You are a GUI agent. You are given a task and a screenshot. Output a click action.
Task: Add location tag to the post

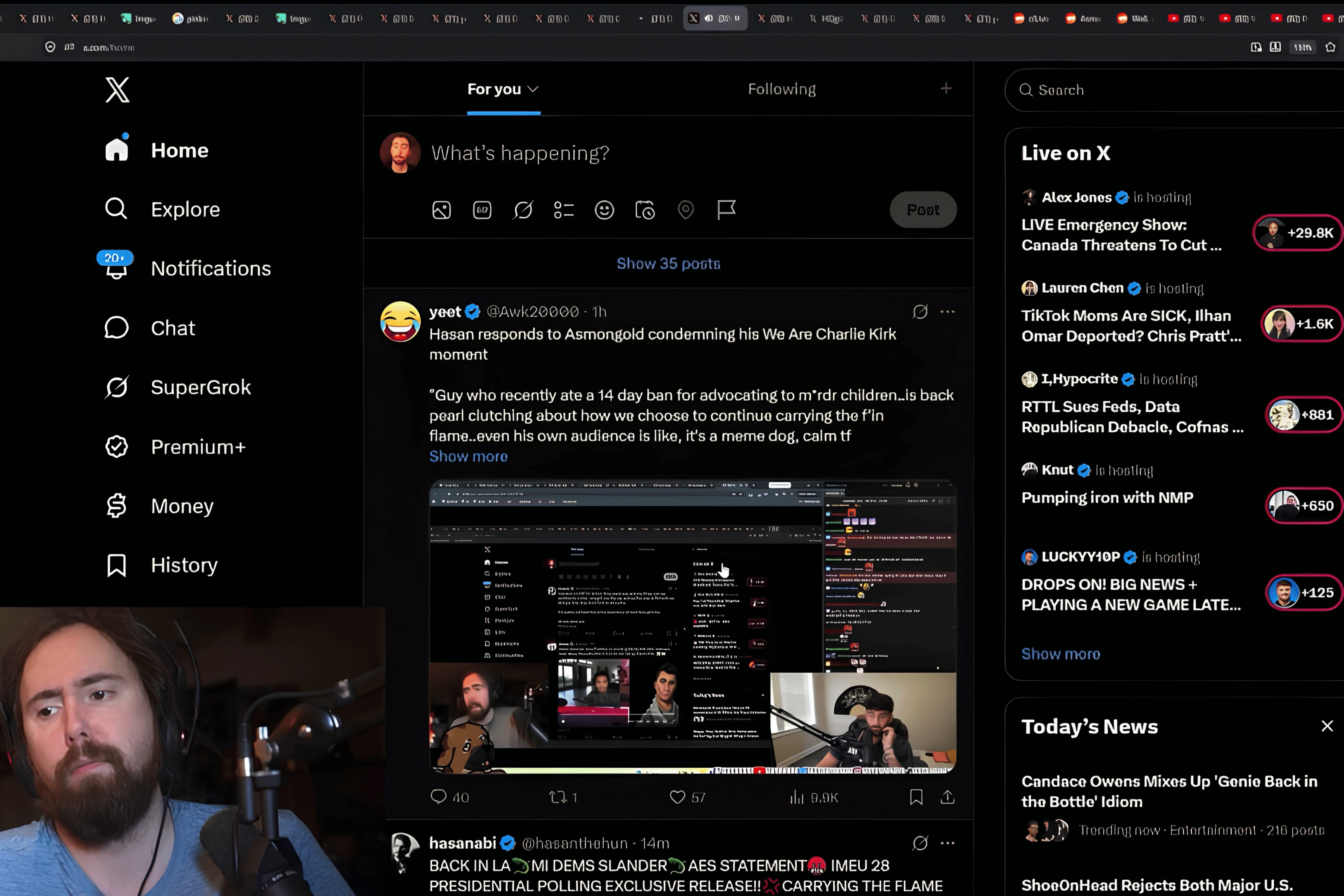[686, 210]
